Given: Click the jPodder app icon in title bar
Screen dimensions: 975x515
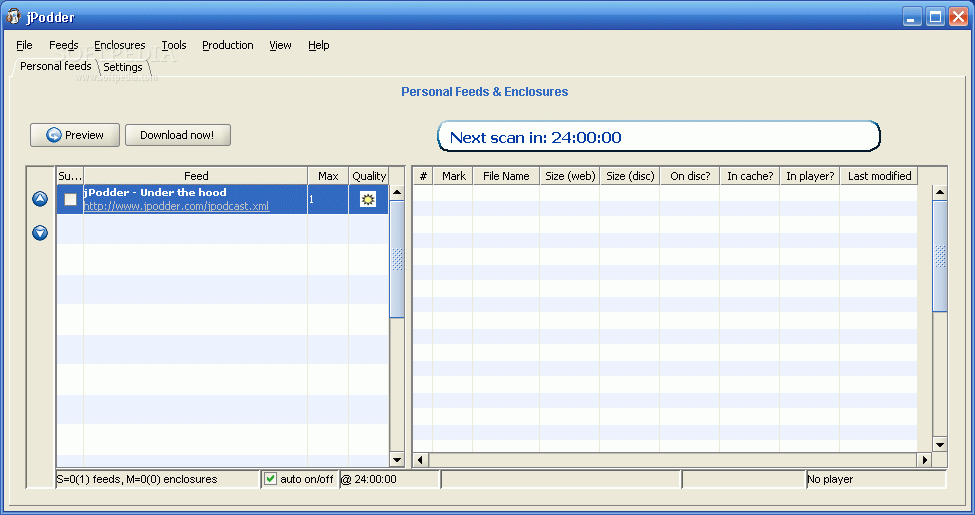Looking at the screenshot, I should [14, 17].
